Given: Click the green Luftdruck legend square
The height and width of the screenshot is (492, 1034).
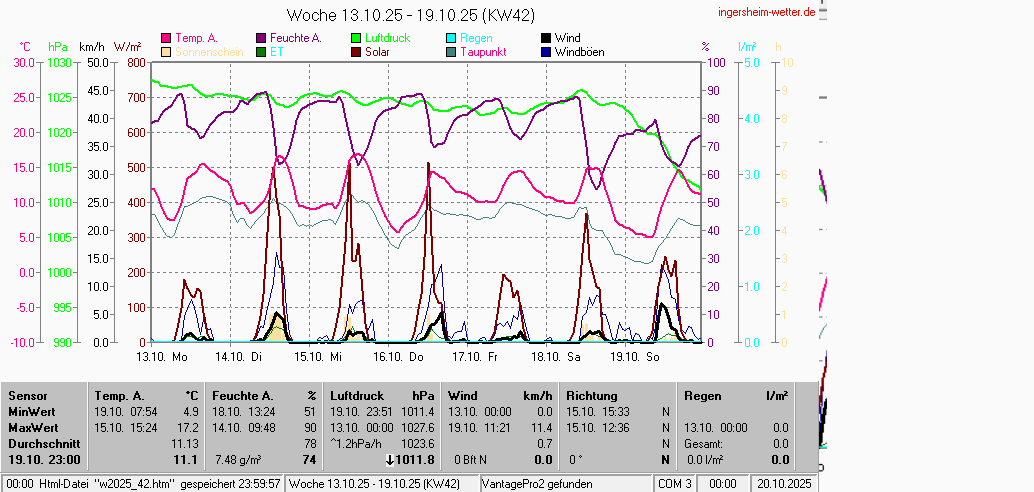Looking at the screenshot, I should point(356,38).
